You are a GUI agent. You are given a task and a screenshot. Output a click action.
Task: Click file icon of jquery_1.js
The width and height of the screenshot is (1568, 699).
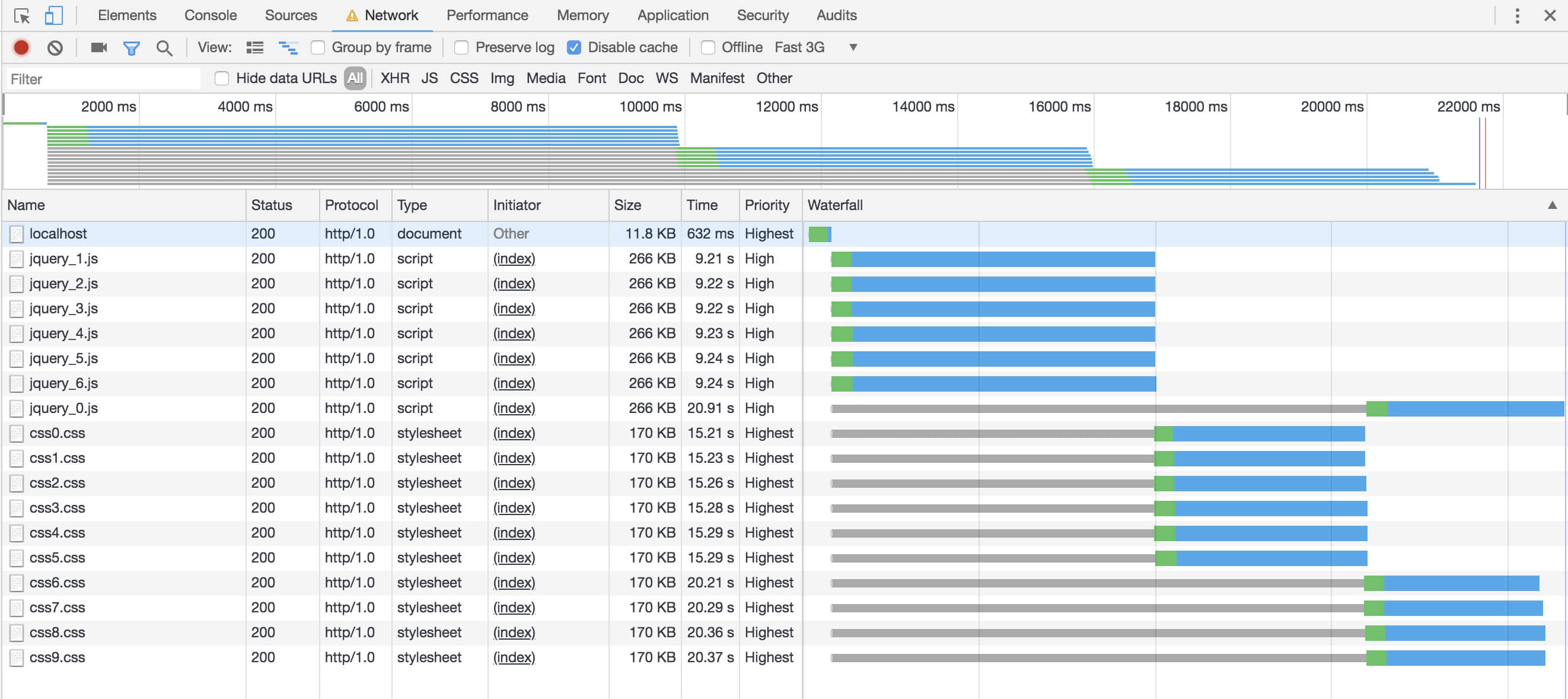(17, 259)
